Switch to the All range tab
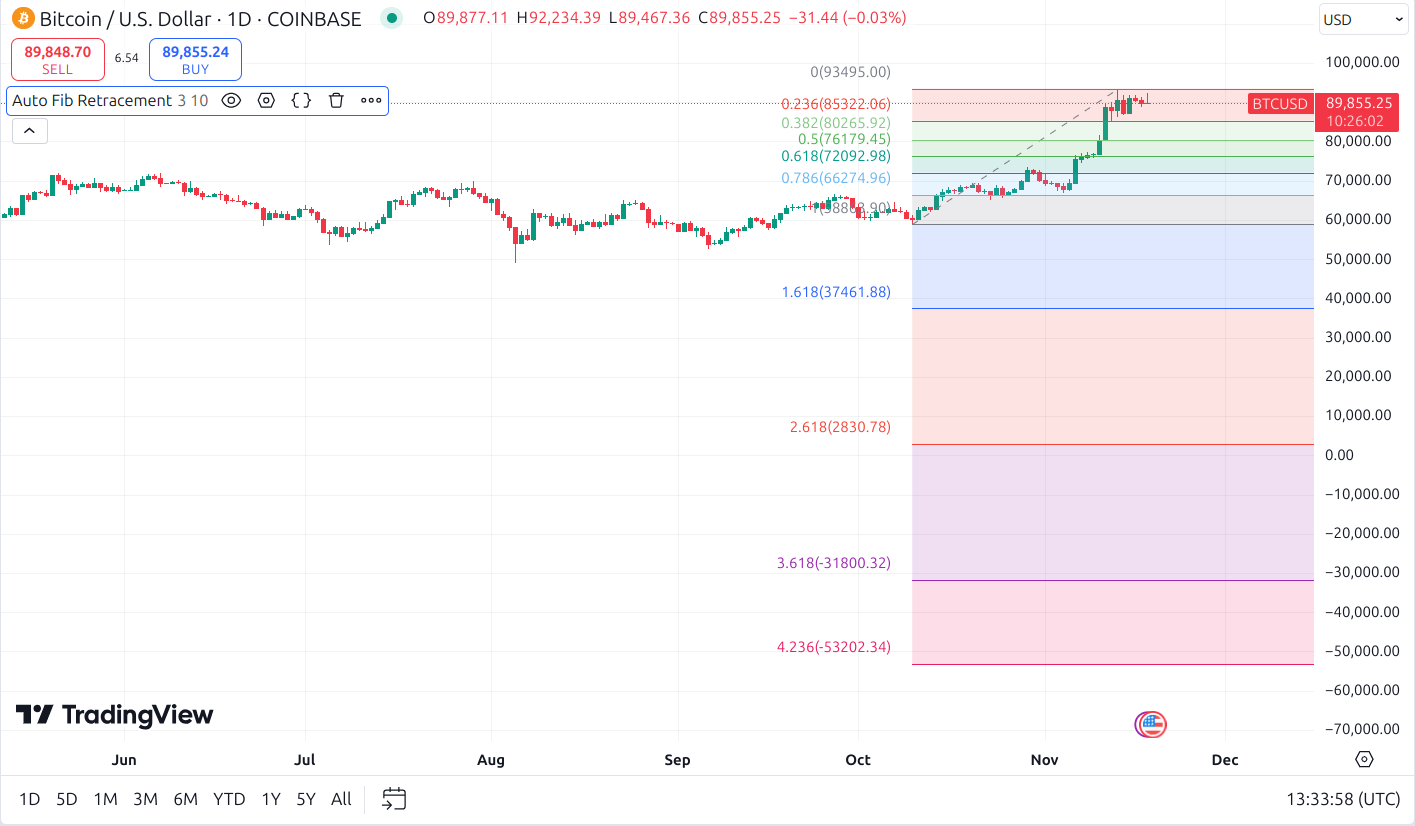 coord(340,799)
